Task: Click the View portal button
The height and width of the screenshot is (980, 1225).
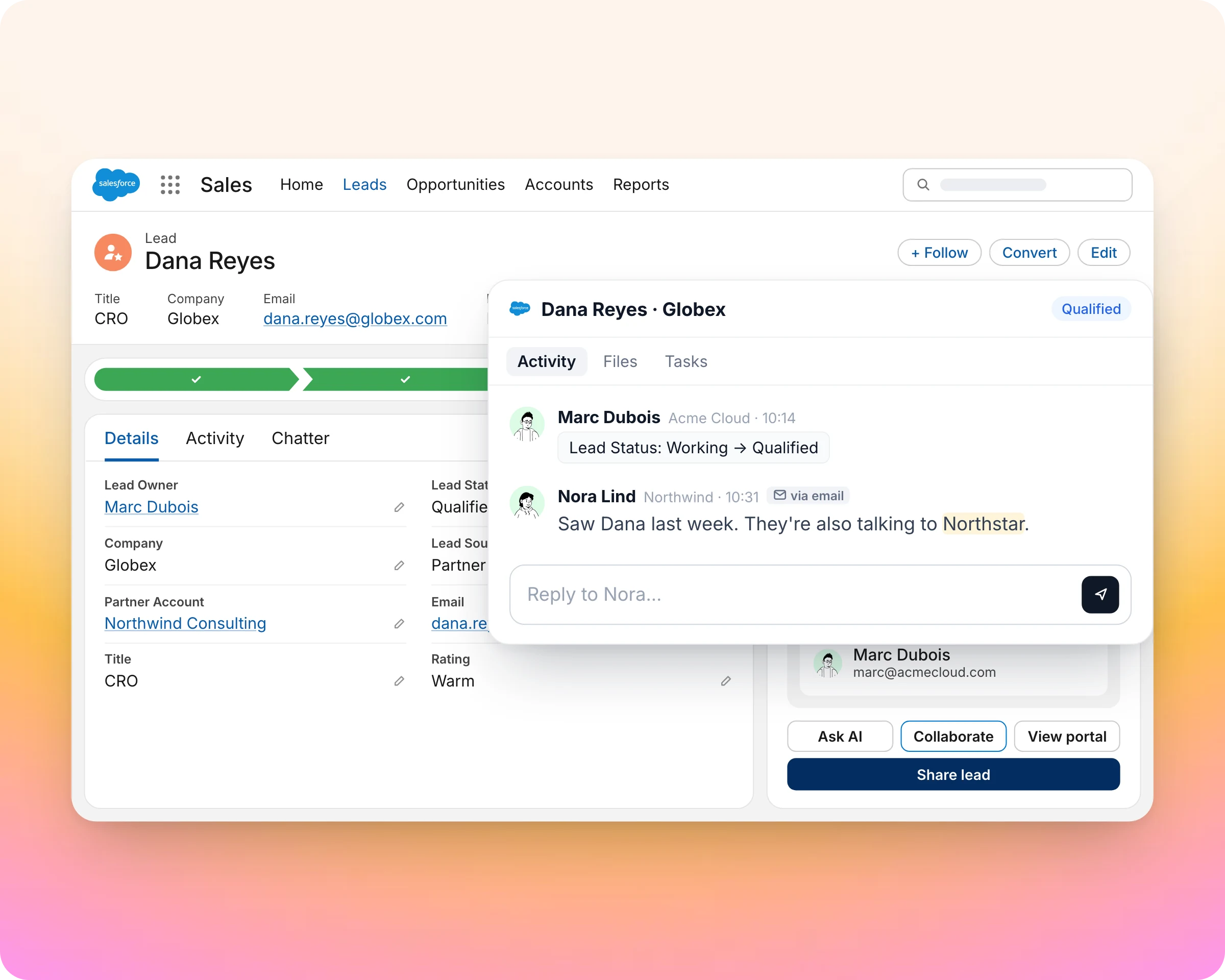Action: click(1067, 737)
